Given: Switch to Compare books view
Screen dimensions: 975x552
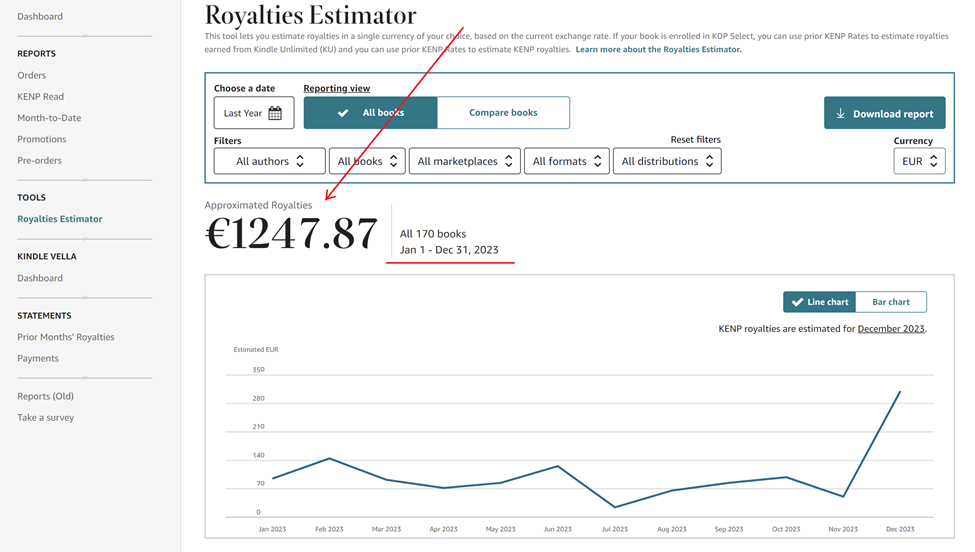Looking at the screenshot, I should tap(503, 113).
